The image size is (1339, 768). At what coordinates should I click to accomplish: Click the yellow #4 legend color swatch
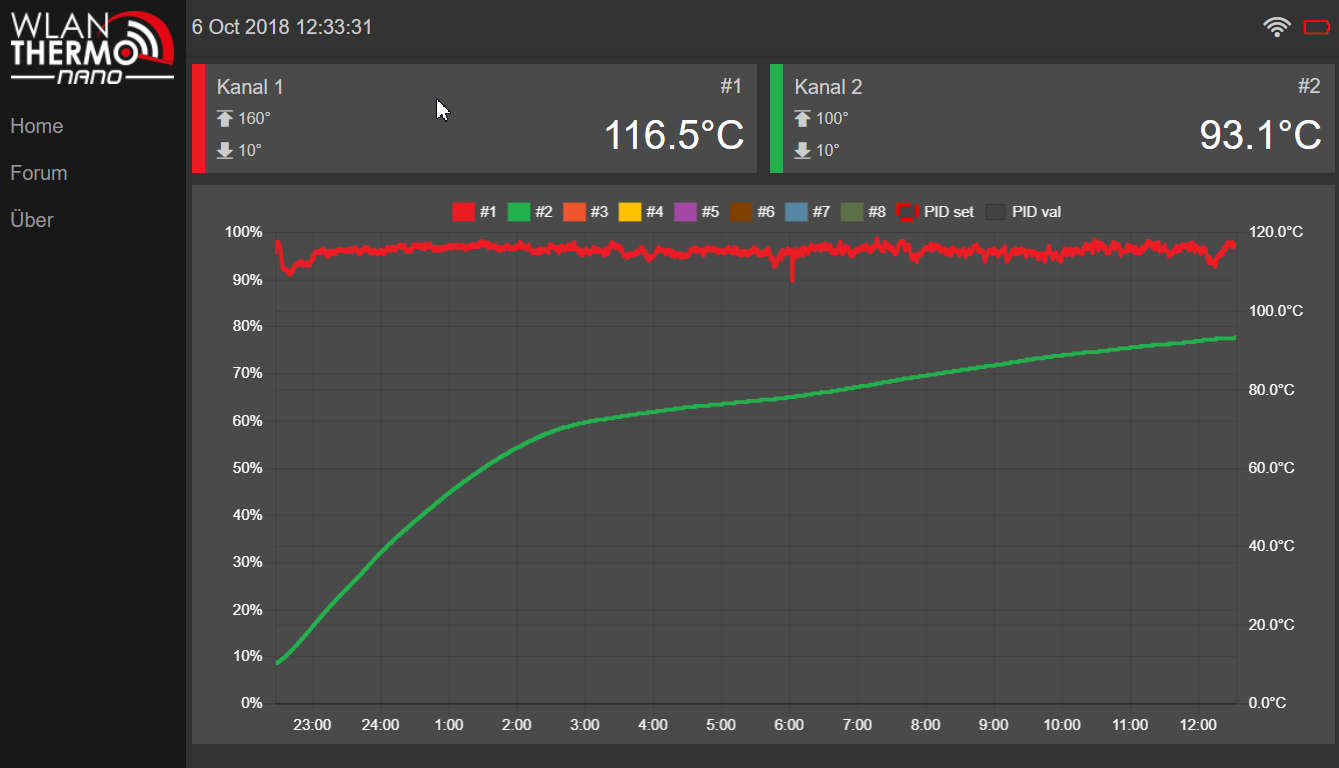(630, 212)
